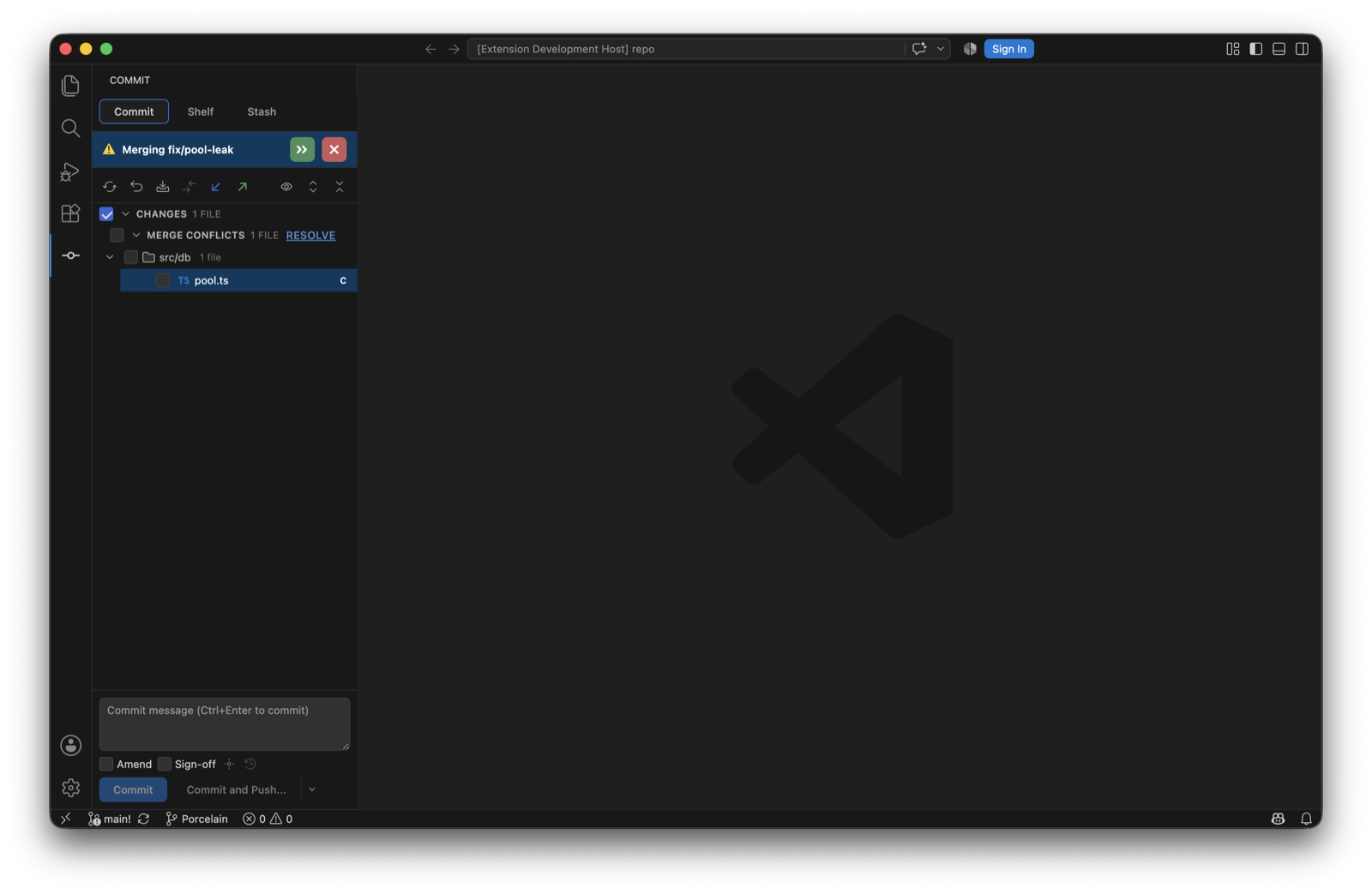Image resolution: width=1372 pixels, height=894 pixels.
Task: Click the COMMIT panel title
Action: (x=129, y=80)
